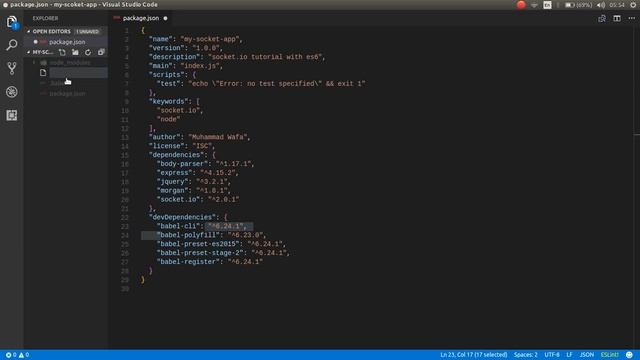Change the end of line sequence LF

point(569,355)
